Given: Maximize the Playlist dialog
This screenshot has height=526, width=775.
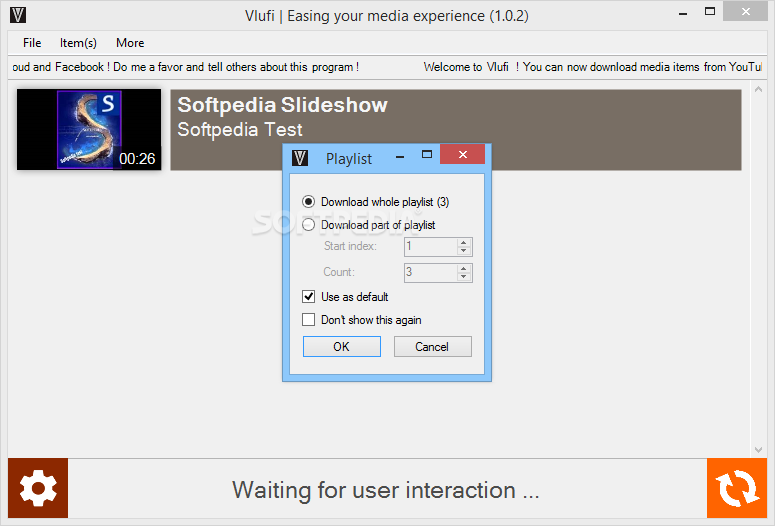Looking at the screenshot, I should [427, 154].
